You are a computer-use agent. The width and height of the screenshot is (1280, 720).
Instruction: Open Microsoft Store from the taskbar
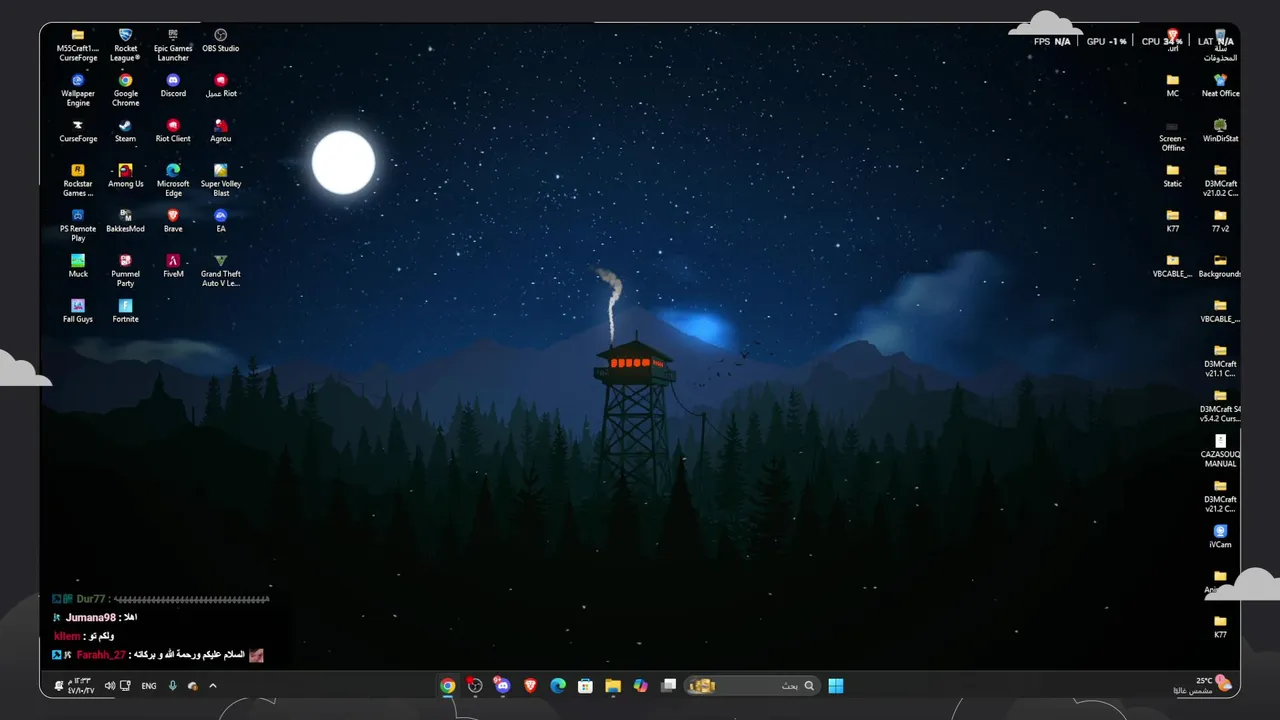point(585,686)
